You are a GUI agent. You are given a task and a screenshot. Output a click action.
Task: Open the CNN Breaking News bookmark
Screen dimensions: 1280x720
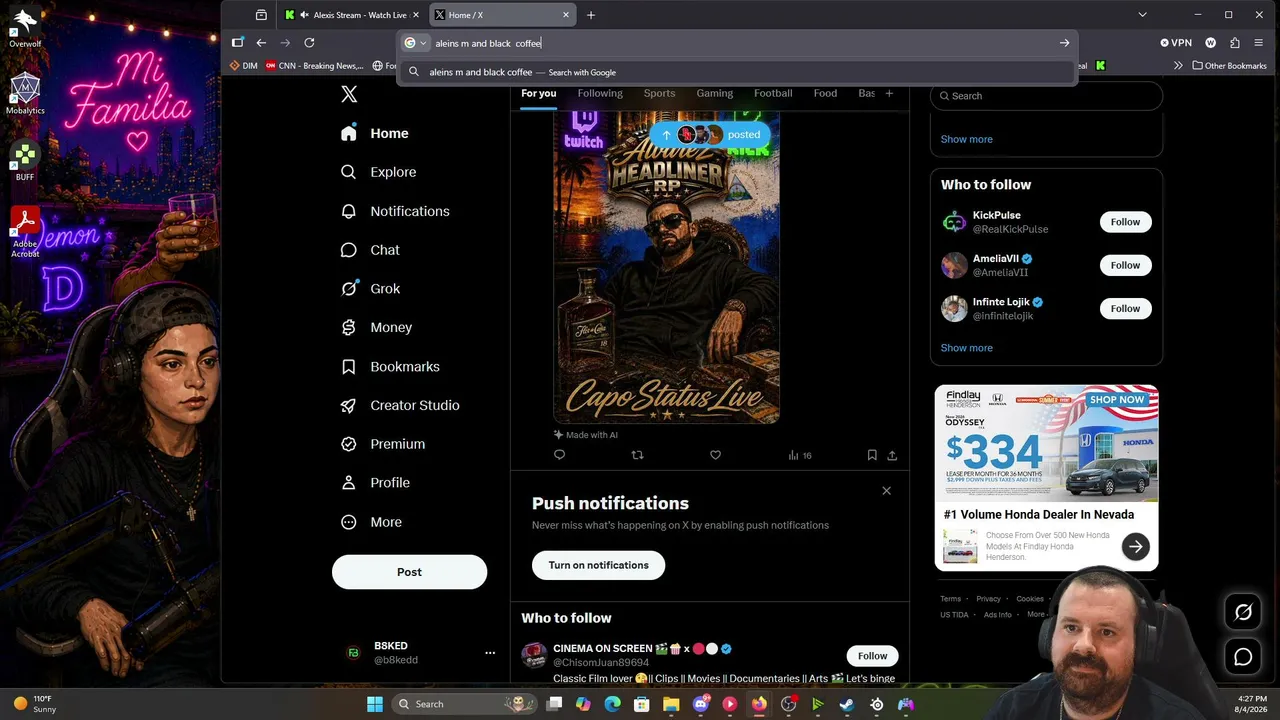pyautogui.click(x=314, y=66)
